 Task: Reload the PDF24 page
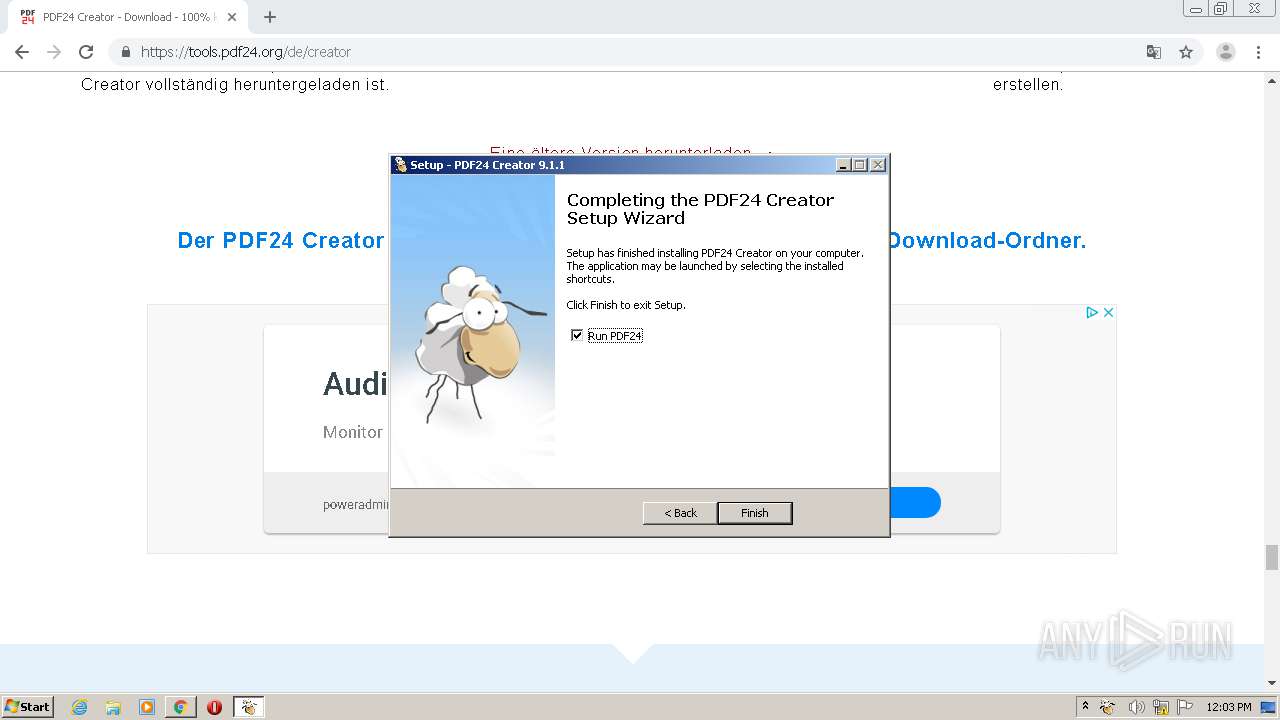tap(86, 52)
